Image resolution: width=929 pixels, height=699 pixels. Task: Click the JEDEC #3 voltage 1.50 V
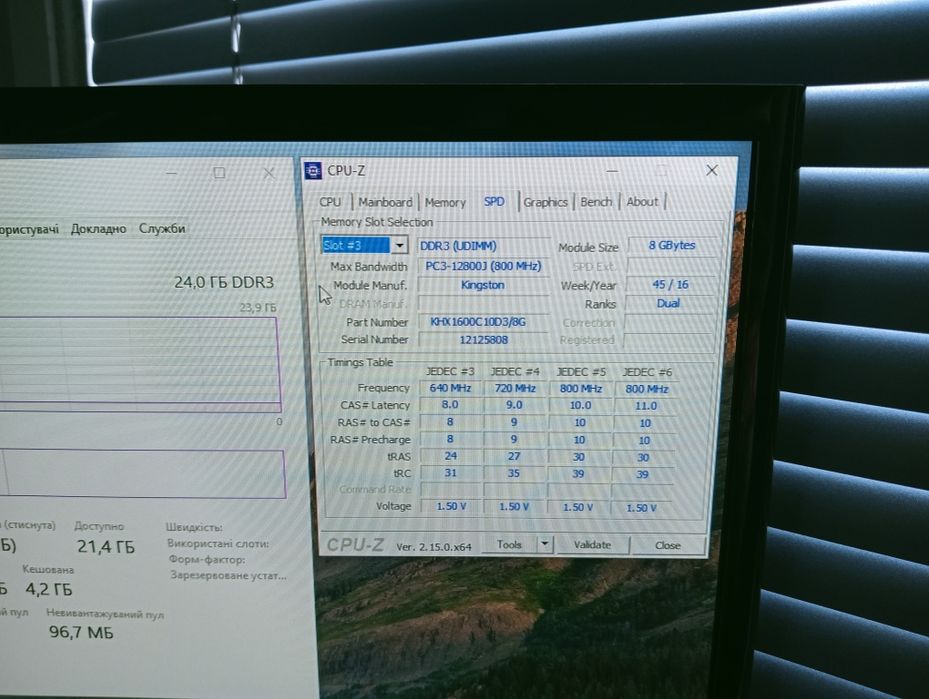pyautogui.click(x=451, y=506)
